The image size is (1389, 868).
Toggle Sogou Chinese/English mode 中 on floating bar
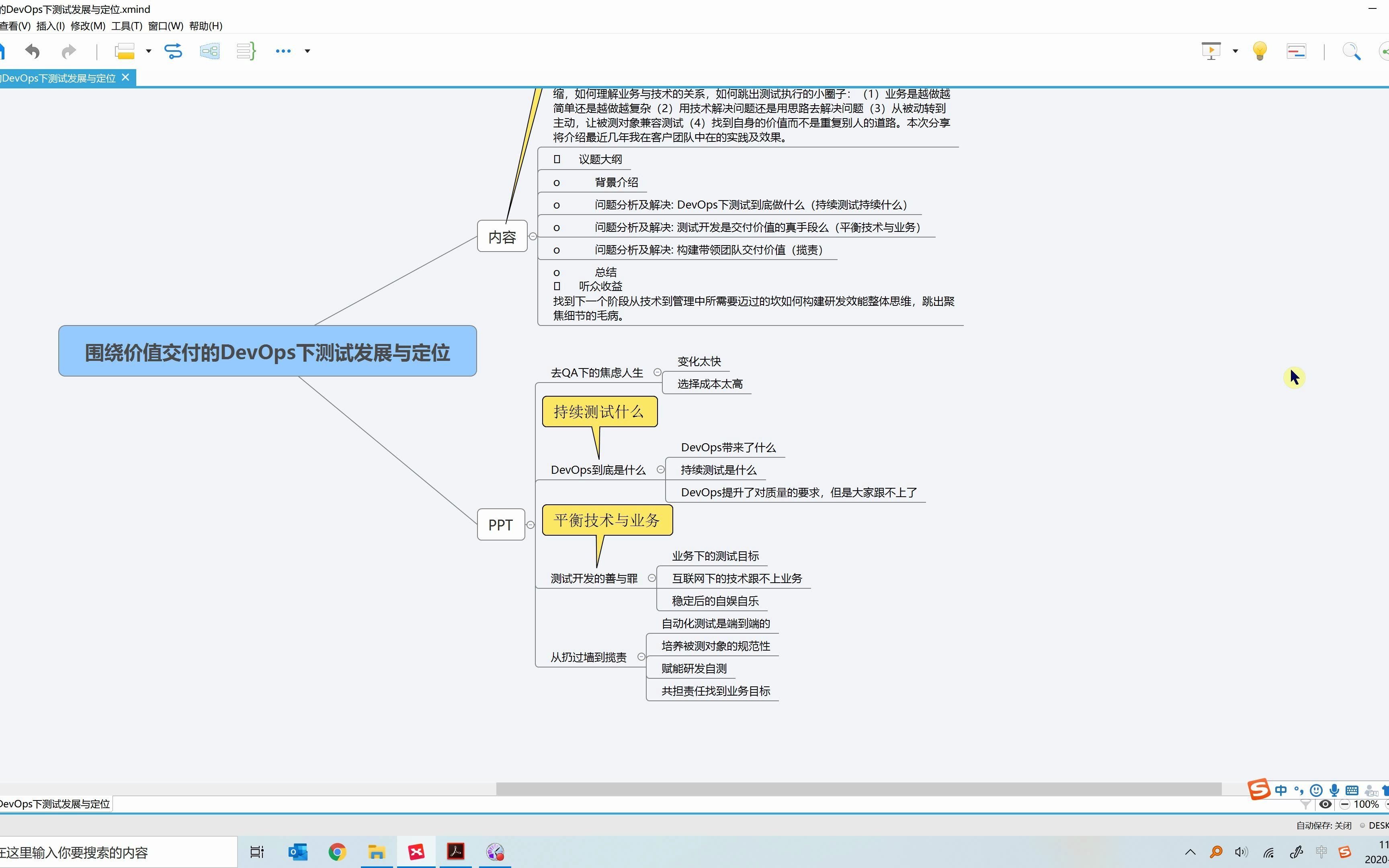(x=1281, y=790)
